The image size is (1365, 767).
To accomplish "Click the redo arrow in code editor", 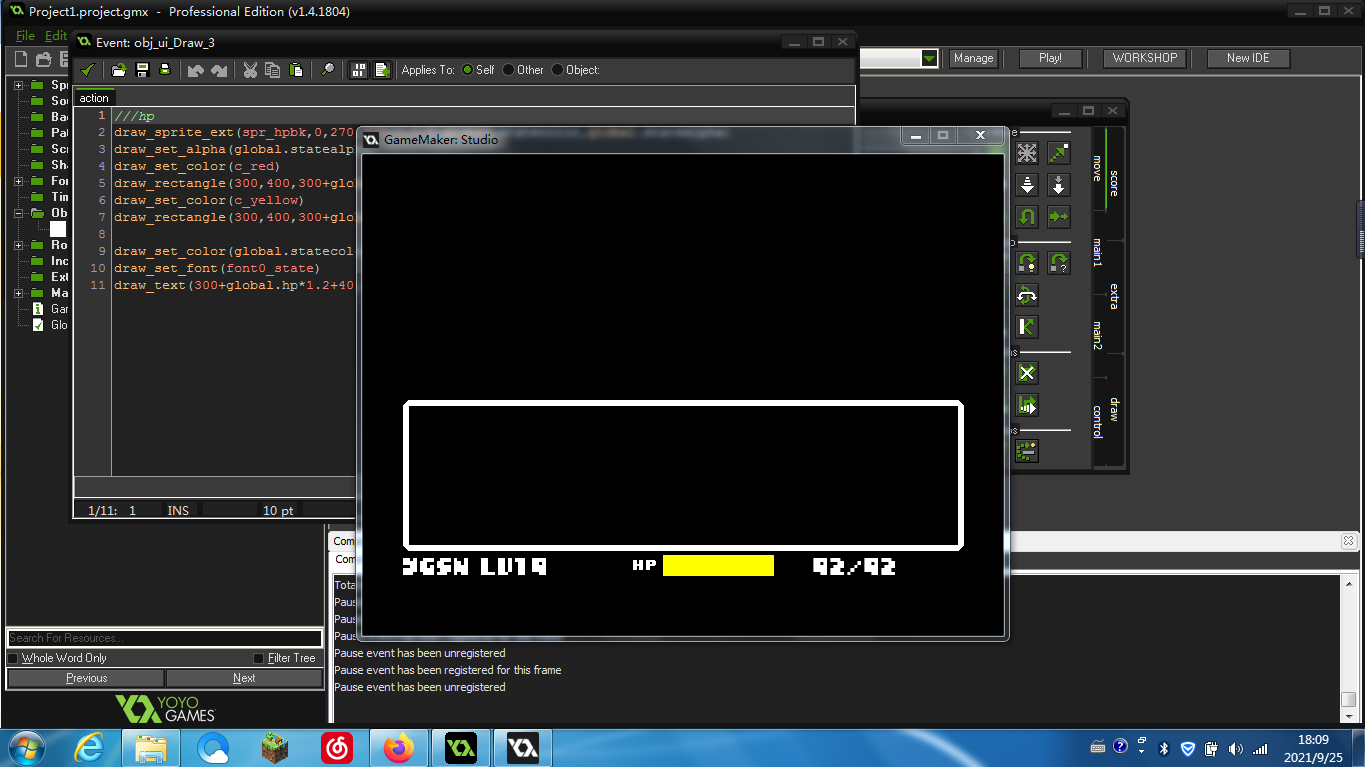I will pyautogui.click(x=219, y=70).
